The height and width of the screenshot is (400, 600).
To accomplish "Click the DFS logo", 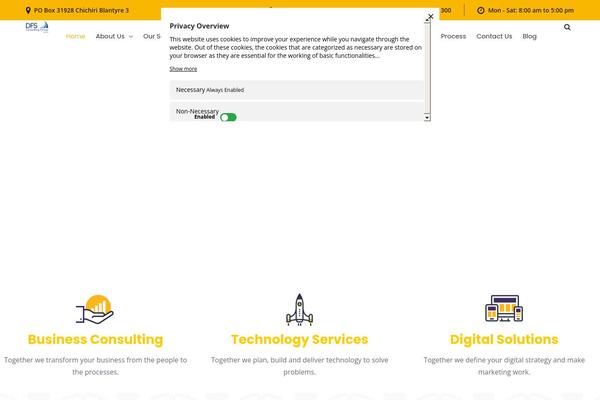I will 37,27.
